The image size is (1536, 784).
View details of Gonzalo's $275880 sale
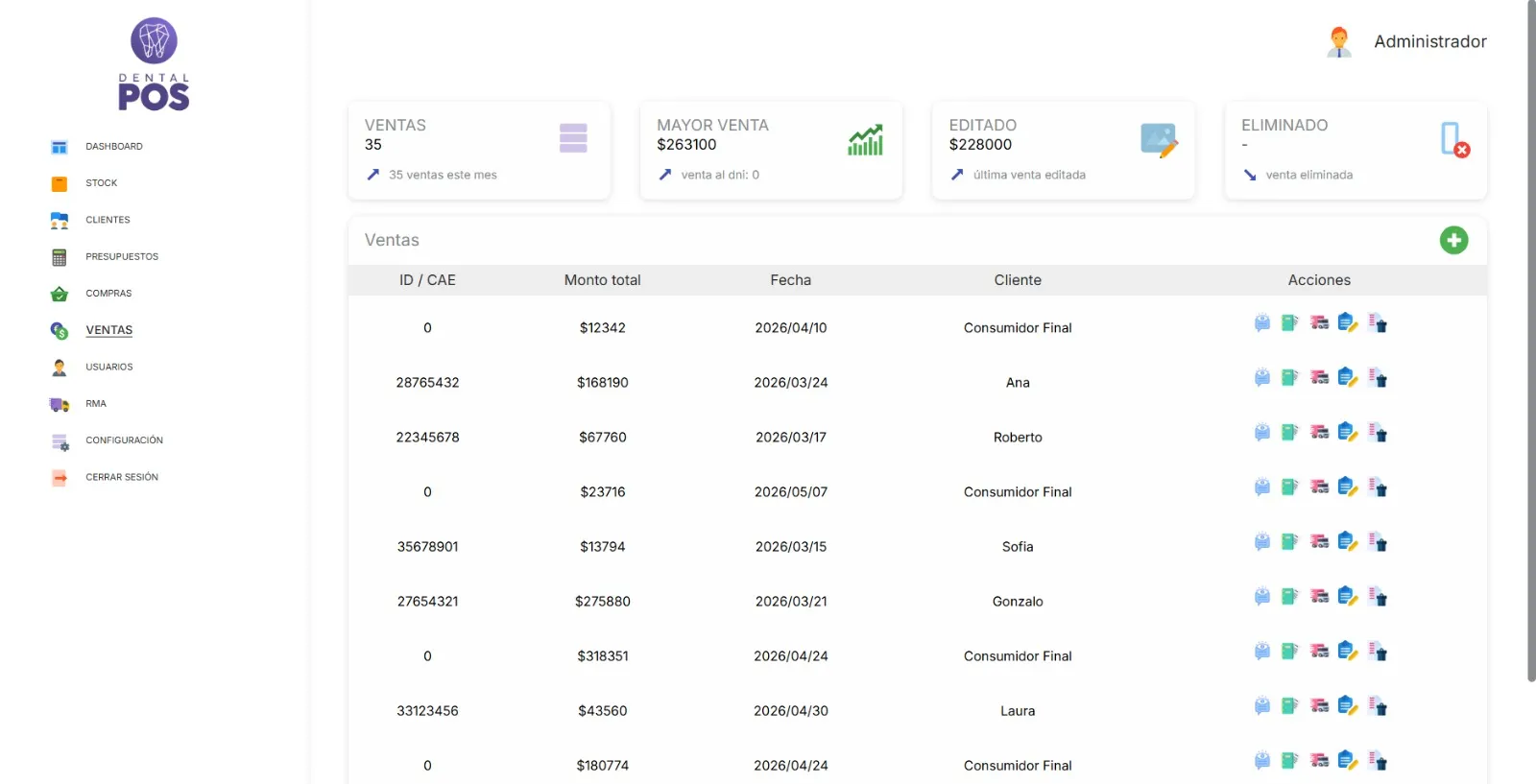click(x=1261, y=597)
